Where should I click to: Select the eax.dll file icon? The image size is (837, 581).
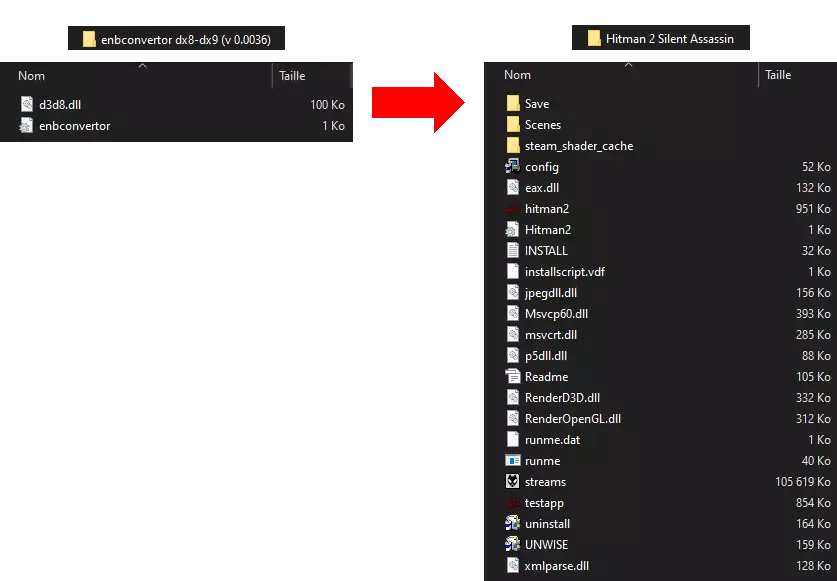pos(512,187)
